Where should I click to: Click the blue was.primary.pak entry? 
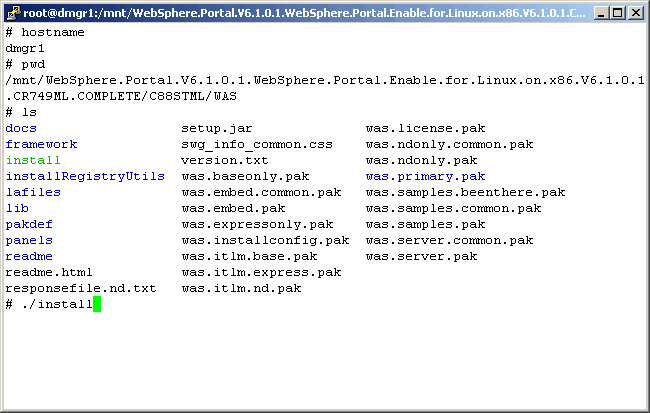pos(425,176)
